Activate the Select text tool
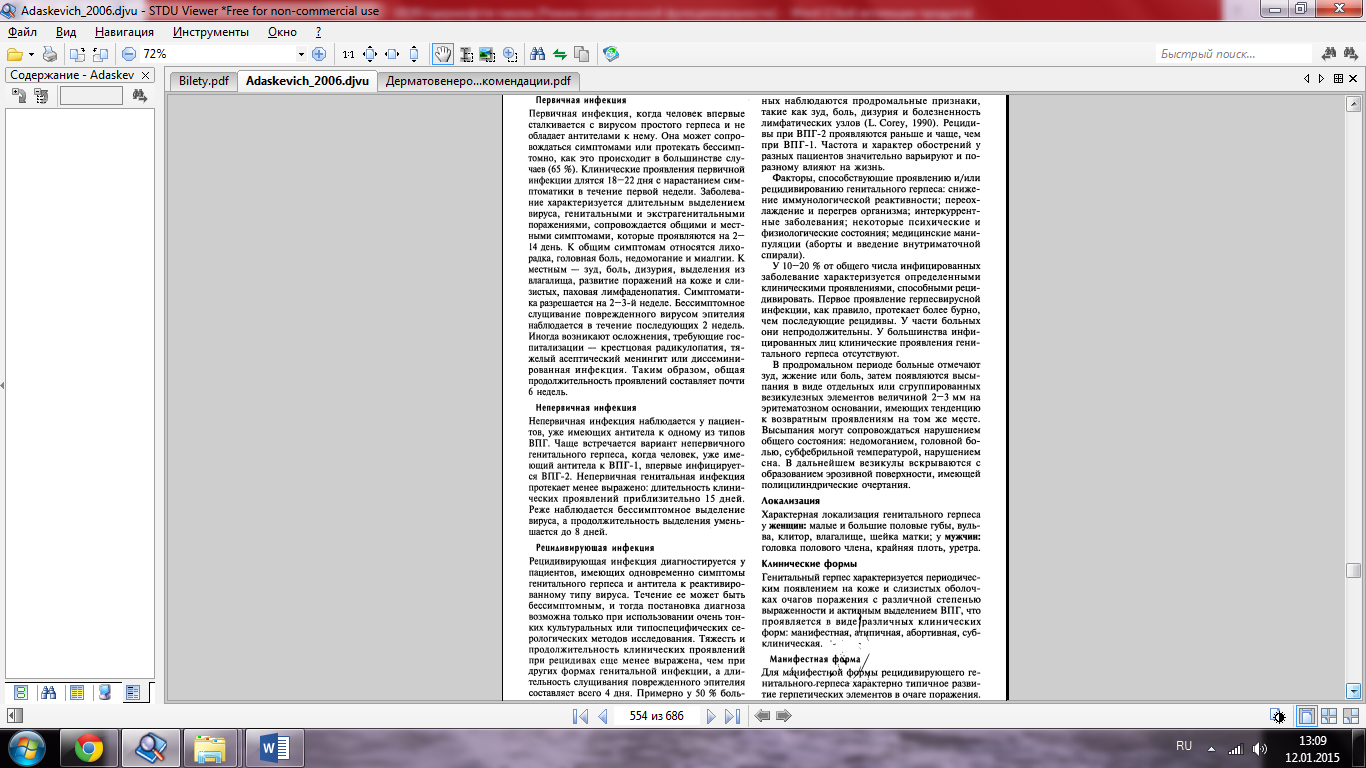 (x=466, y=54)
